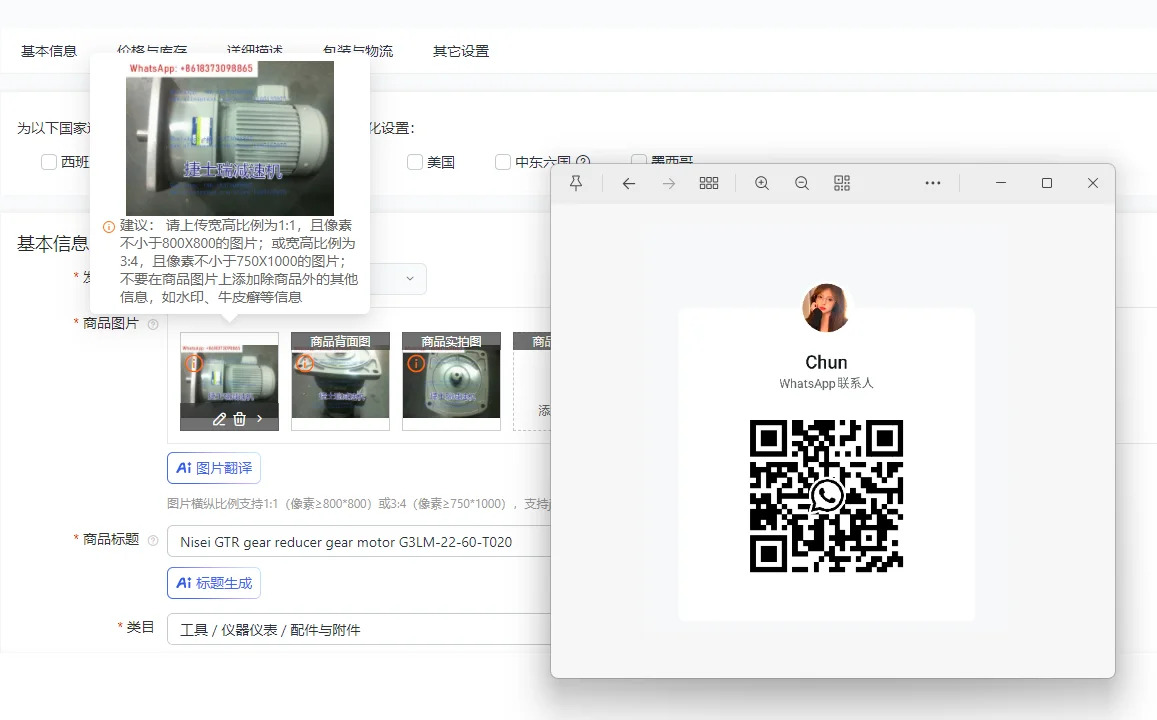This screenshot has width=1157, height=720.
Task: Switch to the 包装与物流 tab
Action: point(358,51)
